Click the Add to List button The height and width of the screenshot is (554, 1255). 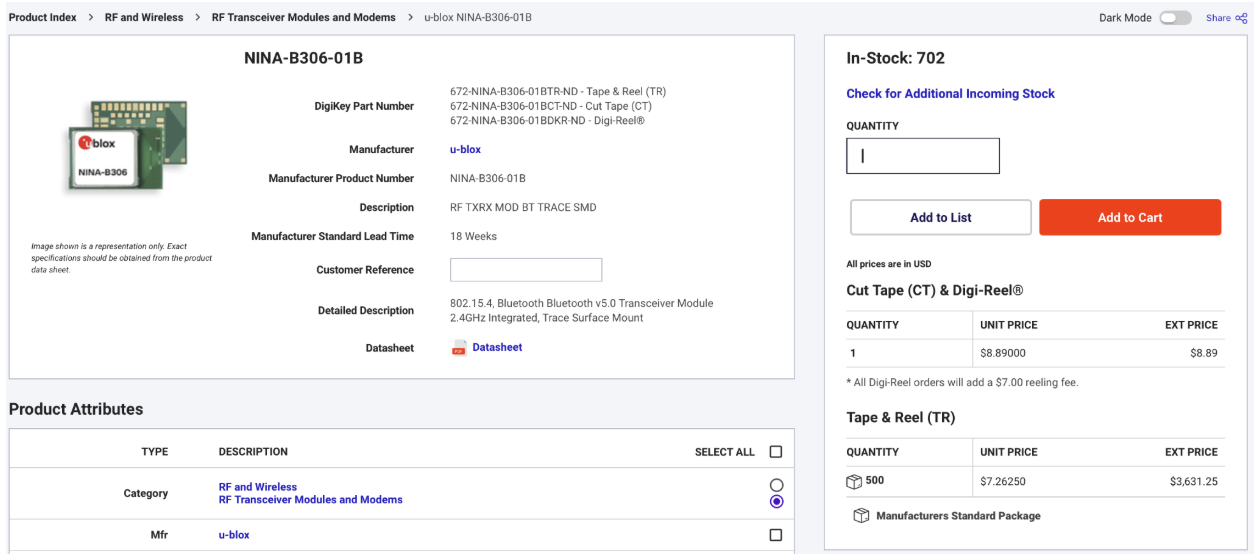(941, 217)
